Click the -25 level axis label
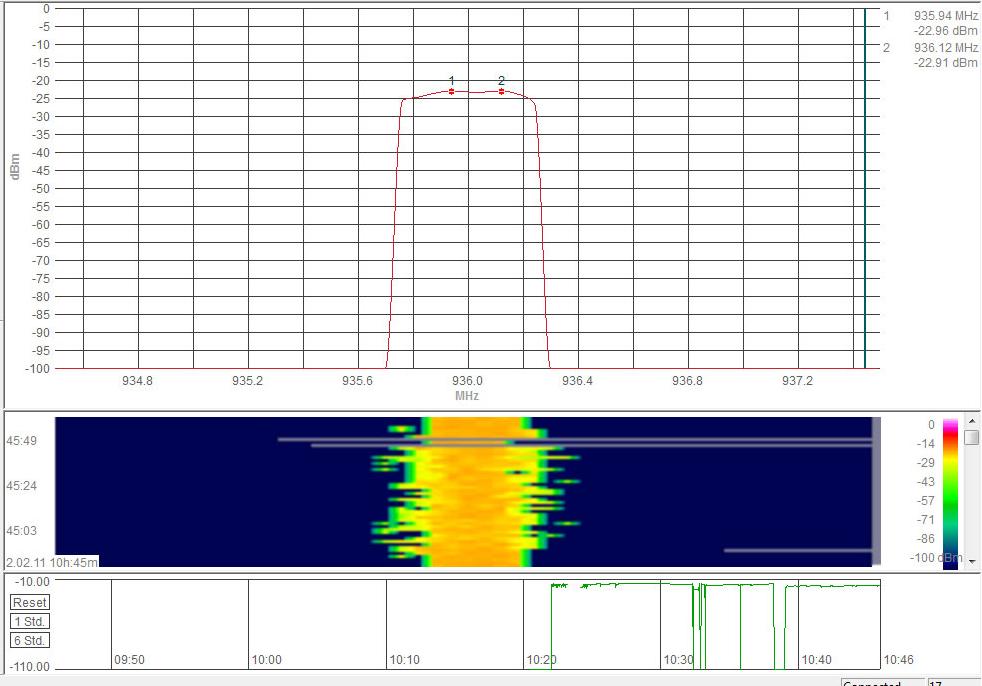The image size is (982, 686). pyautogui.click(x=40, y=98)
